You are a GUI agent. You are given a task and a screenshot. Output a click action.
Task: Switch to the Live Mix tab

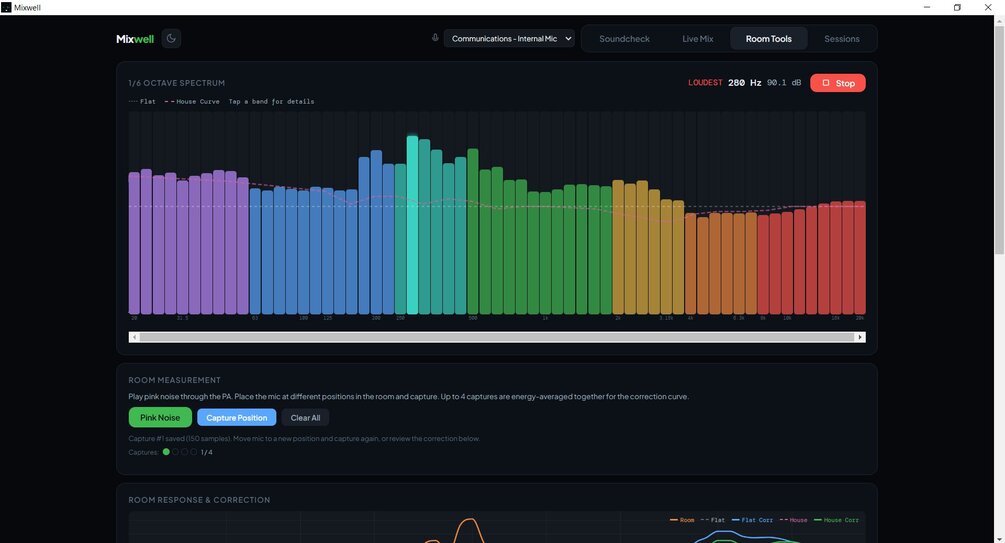coord(697,38)
